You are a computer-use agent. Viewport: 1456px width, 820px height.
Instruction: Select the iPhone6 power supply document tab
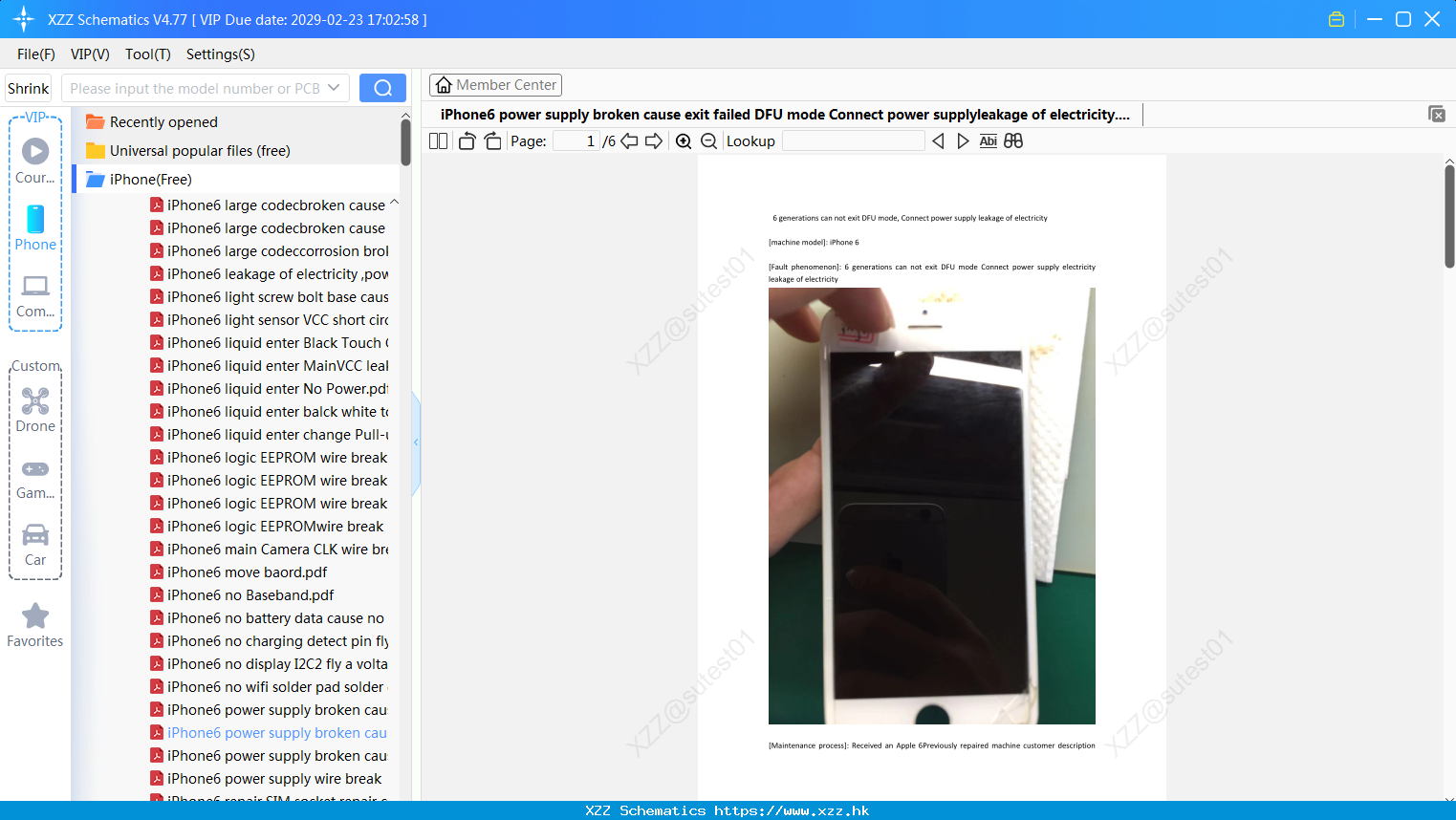point(785,114)
